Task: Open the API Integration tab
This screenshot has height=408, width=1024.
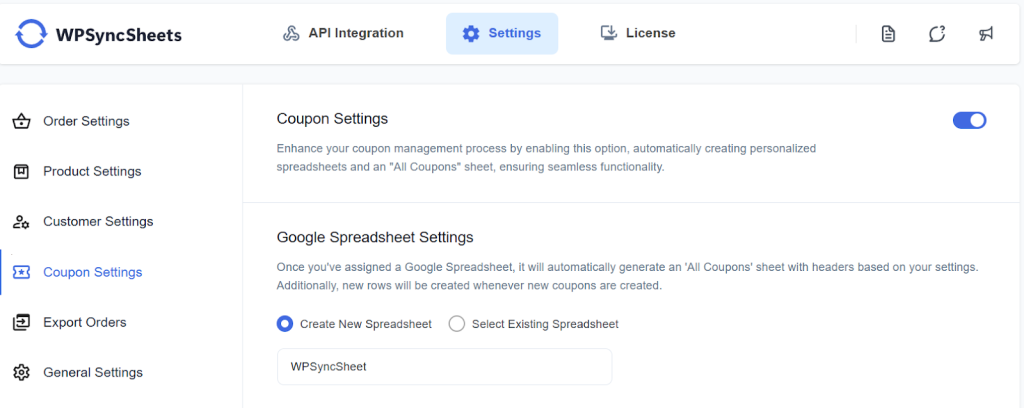Action: (343, 33)
